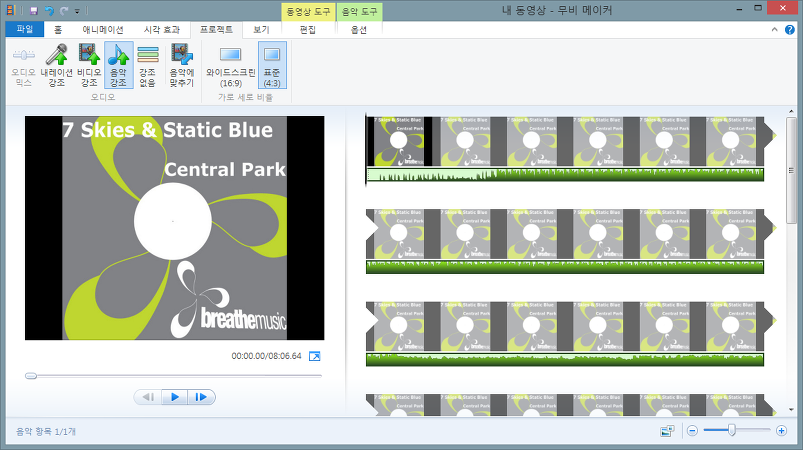Save the project from quick access toolbar
Image resolution: width=803 pixels, height=450 pixels.
click(34, 10)
